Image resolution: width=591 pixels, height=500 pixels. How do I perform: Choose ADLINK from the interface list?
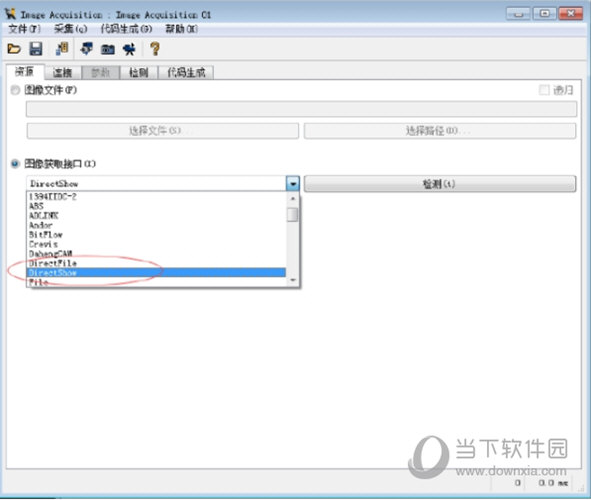[156, 216]
